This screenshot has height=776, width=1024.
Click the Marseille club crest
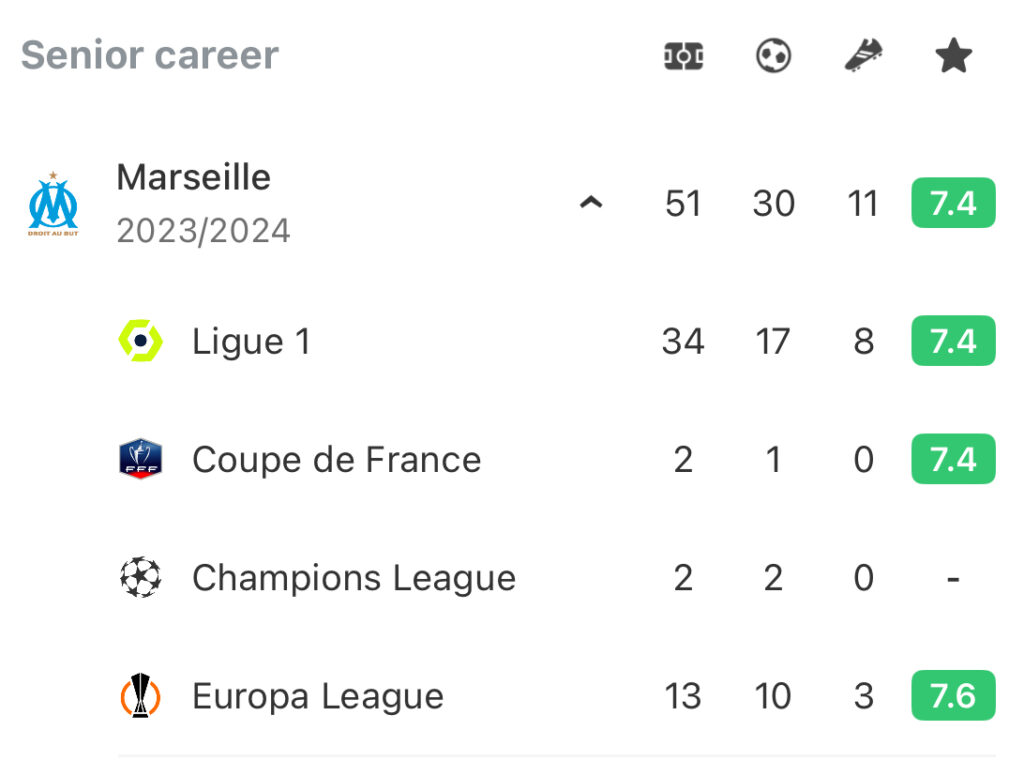point(53,204)
